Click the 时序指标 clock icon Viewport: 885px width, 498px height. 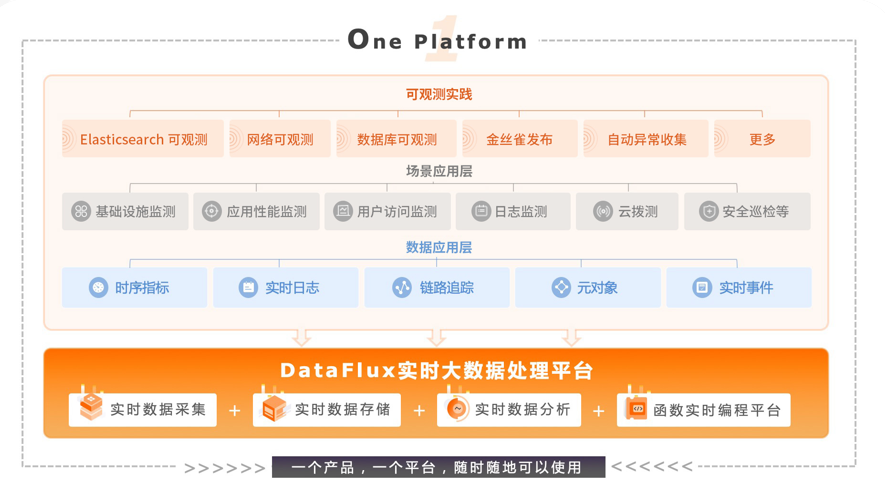98,287
